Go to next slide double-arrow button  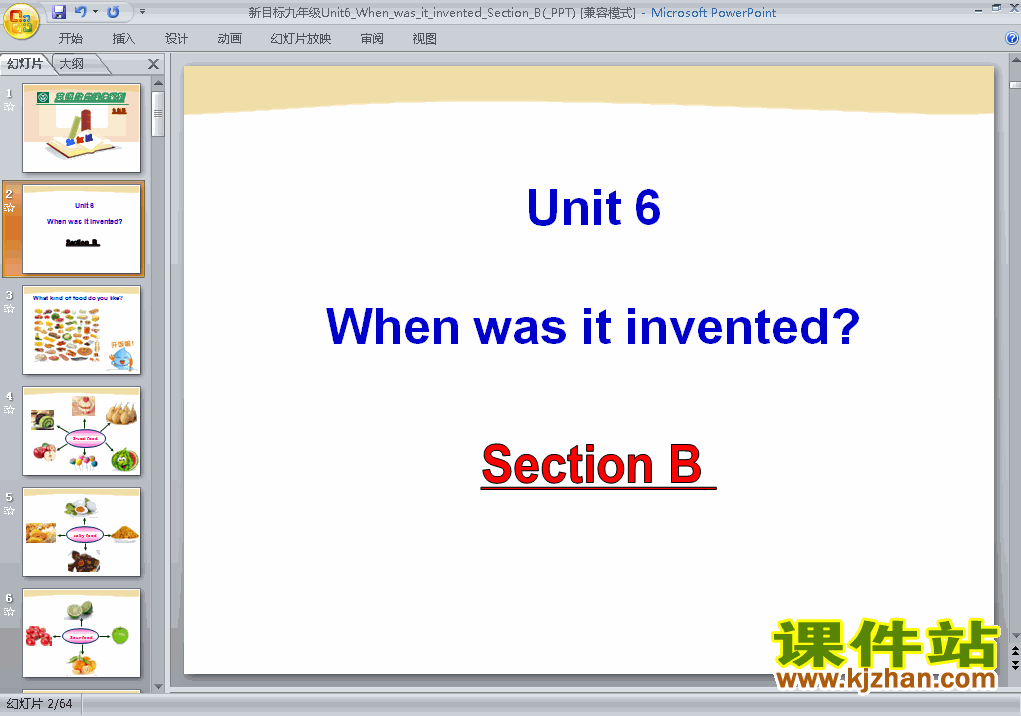[1015, 665]
